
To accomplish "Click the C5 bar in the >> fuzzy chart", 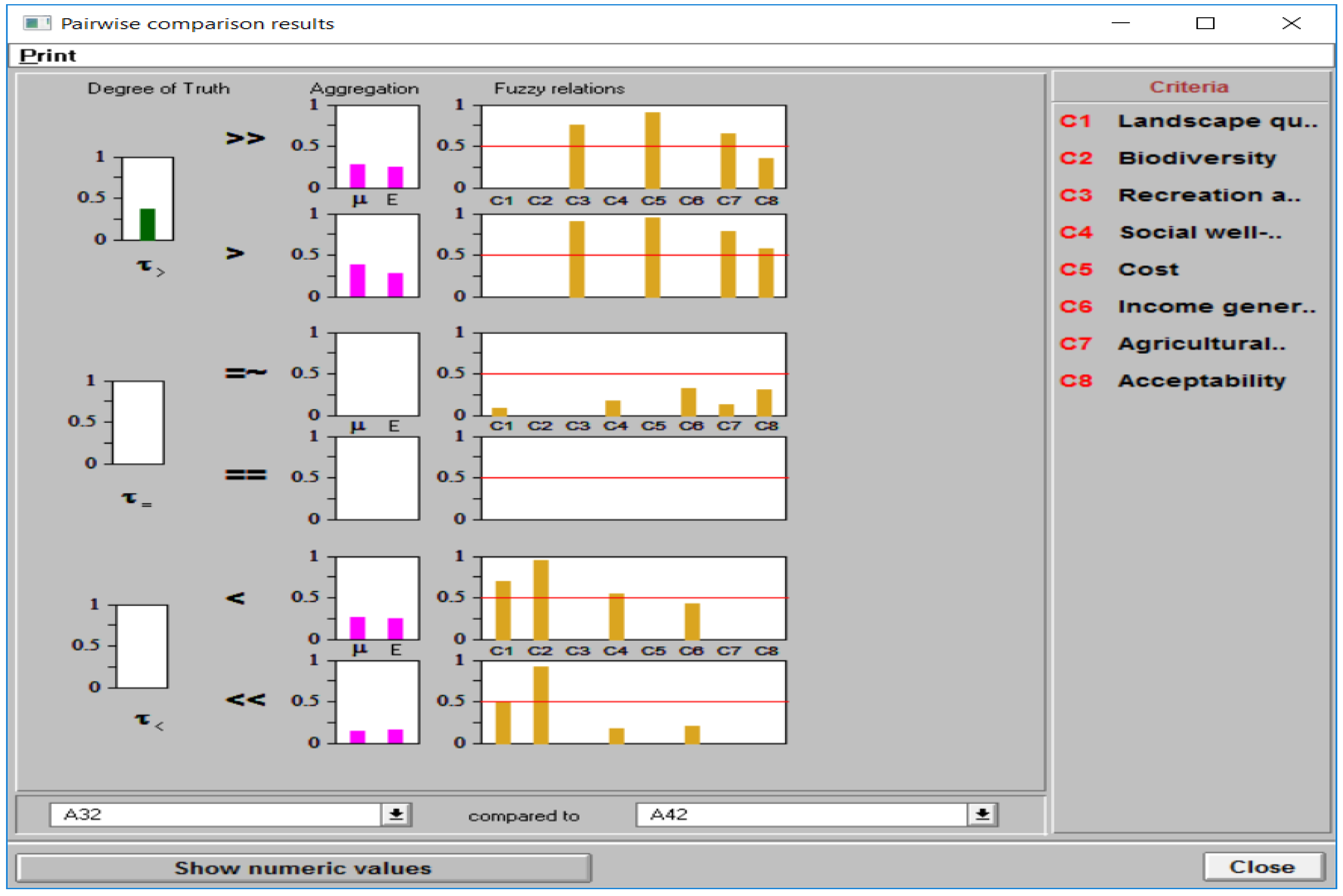I will [652, 151].
